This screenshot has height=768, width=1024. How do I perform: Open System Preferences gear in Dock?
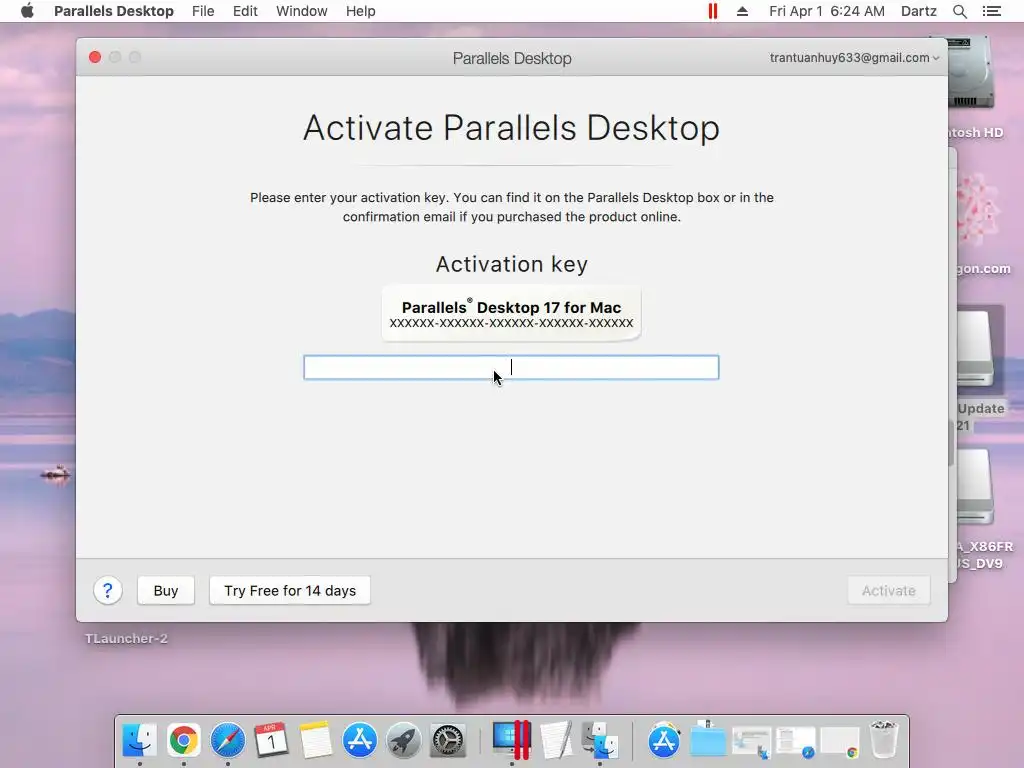(x=447, y=740)
